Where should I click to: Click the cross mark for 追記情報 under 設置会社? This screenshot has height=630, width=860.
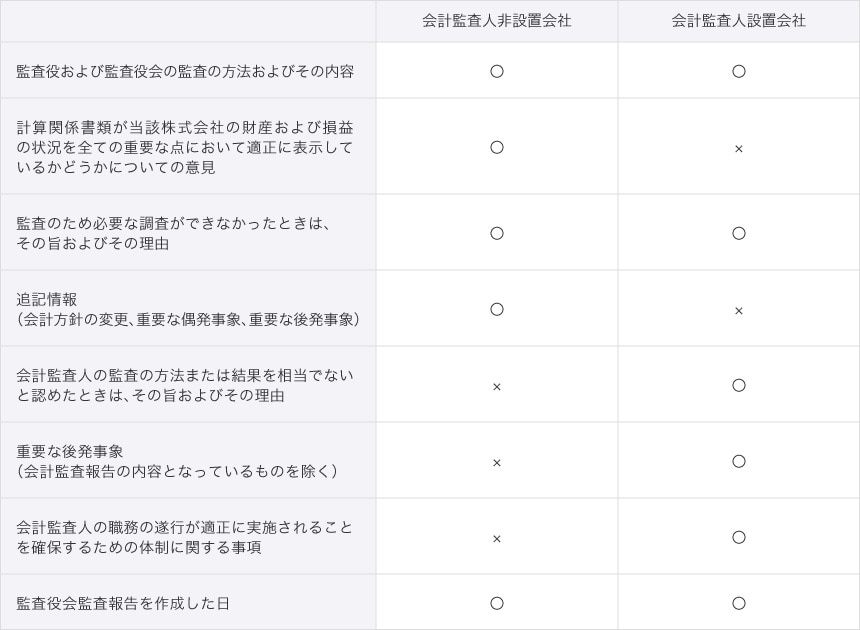coord(738,311)
